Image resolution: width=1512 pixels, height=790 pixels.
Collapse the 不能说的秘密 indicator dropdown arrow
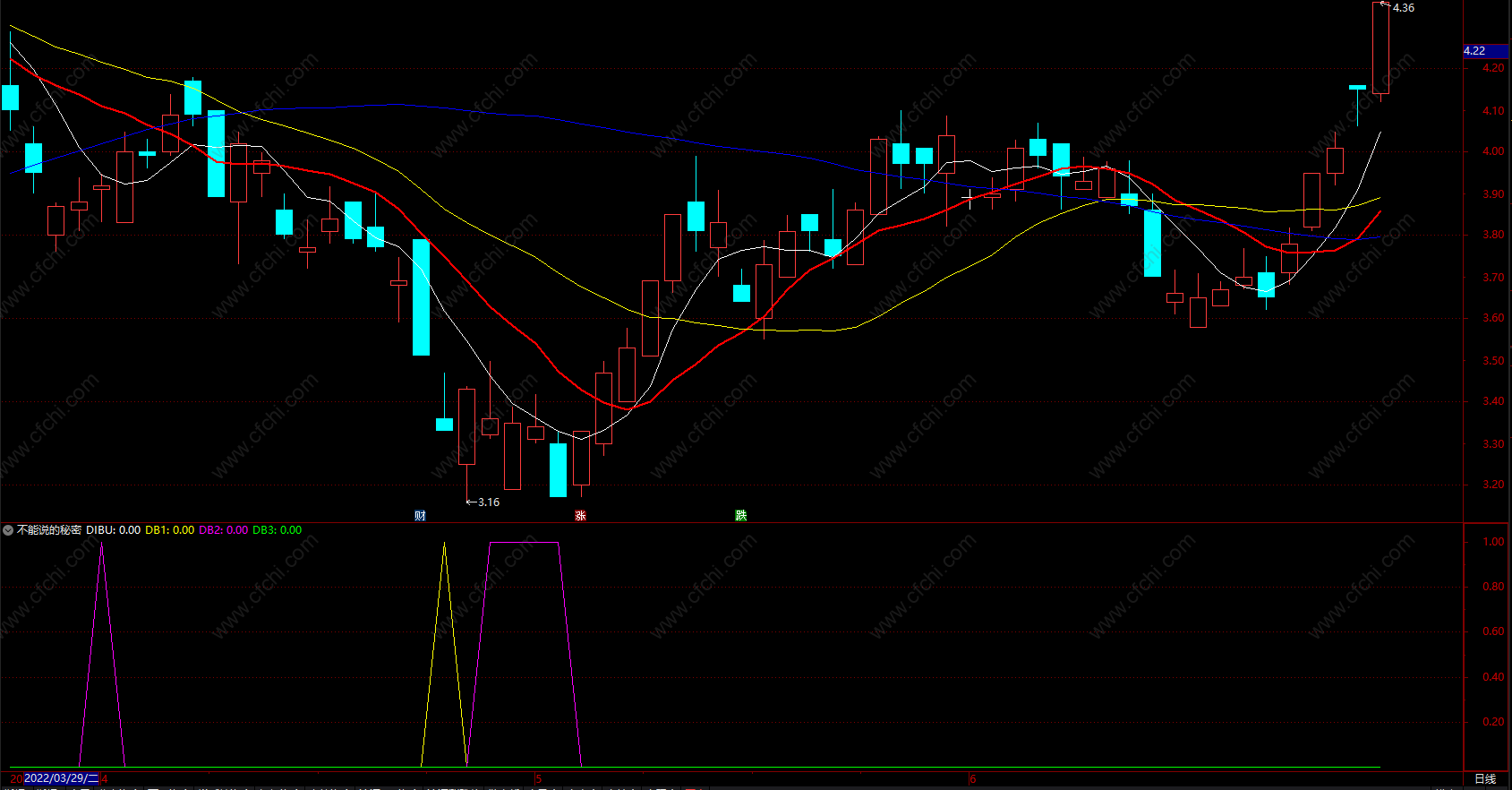click(x=8, y=530)
